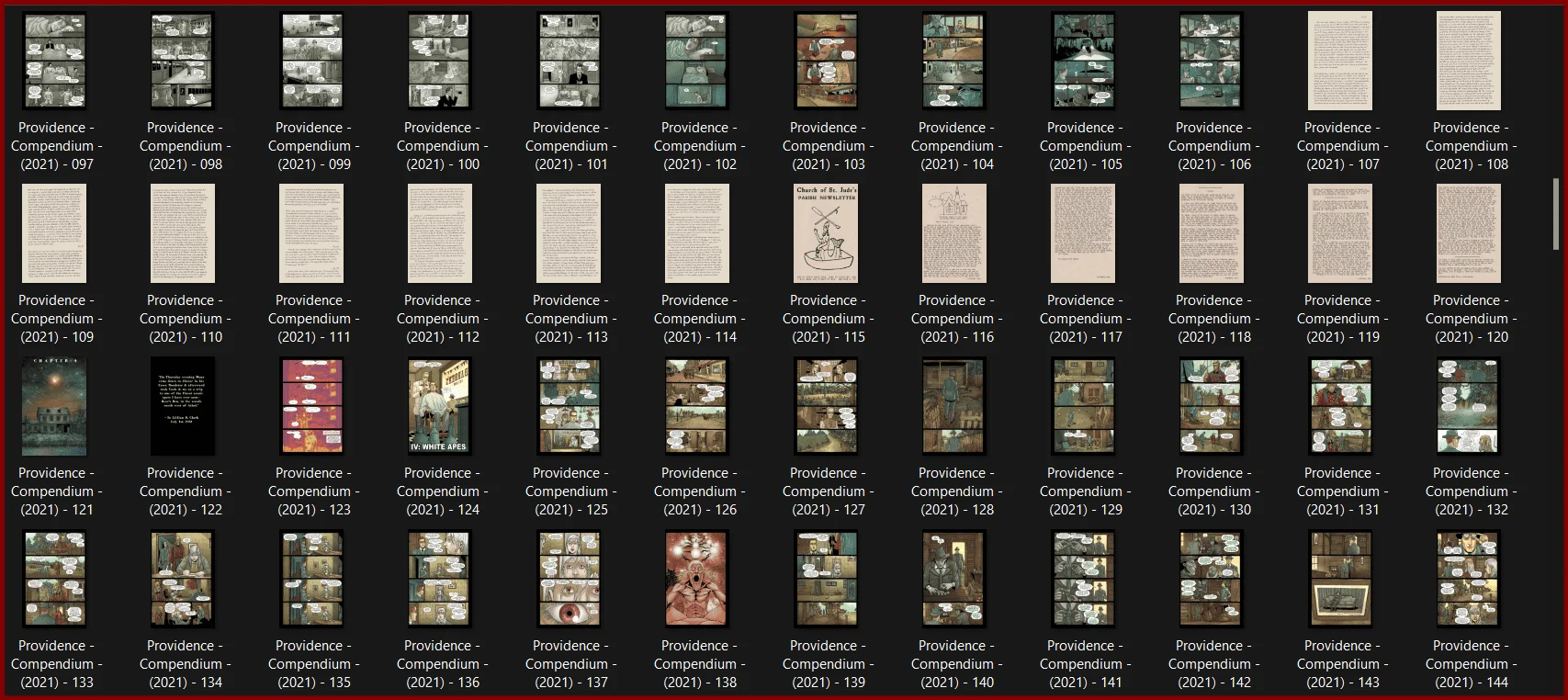Click the page 104 comic thumbnail
This screenshot has height=700, width=1568.
954,61
